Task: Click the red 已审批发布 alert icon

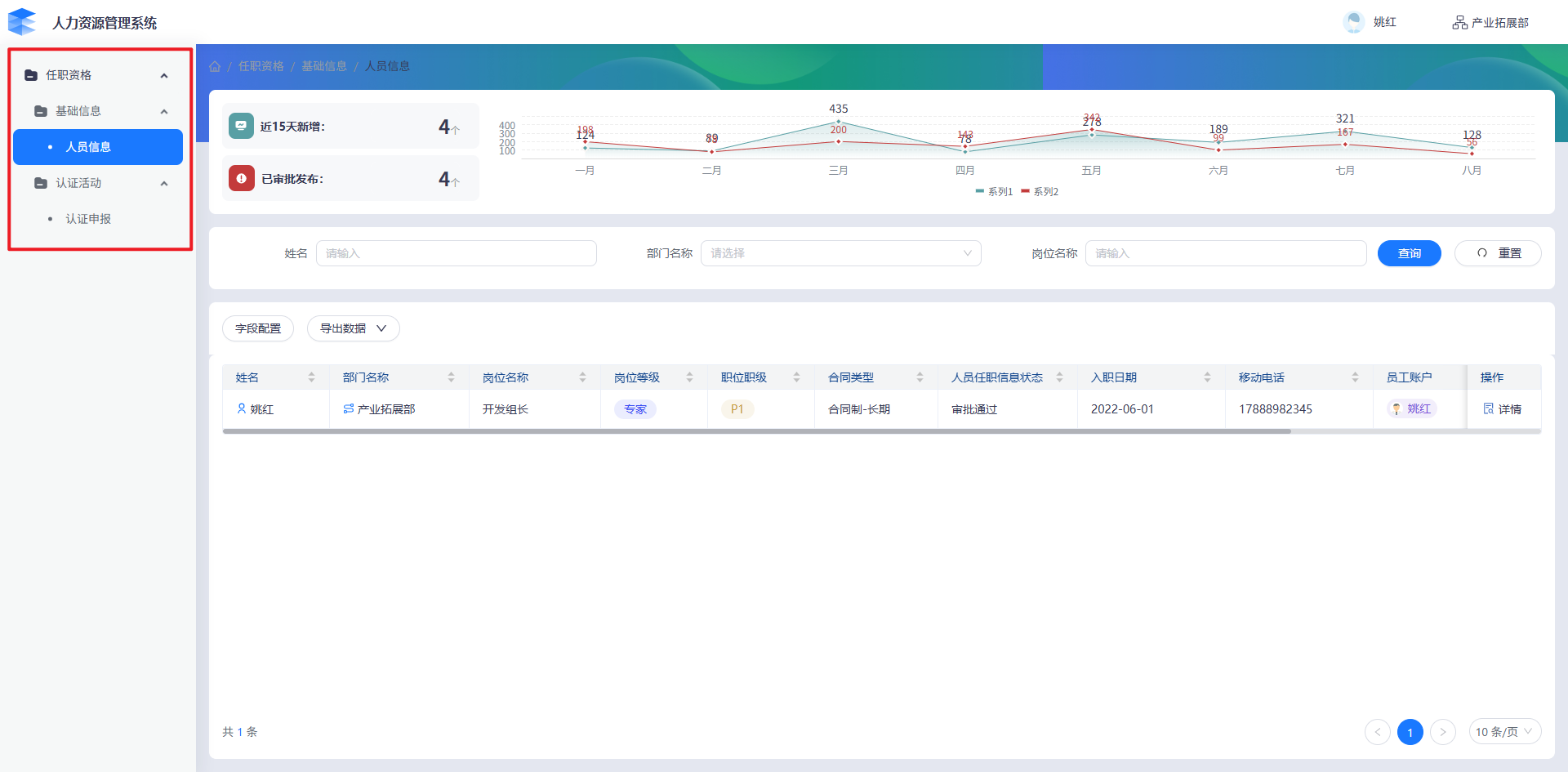Action: [241, 178]
